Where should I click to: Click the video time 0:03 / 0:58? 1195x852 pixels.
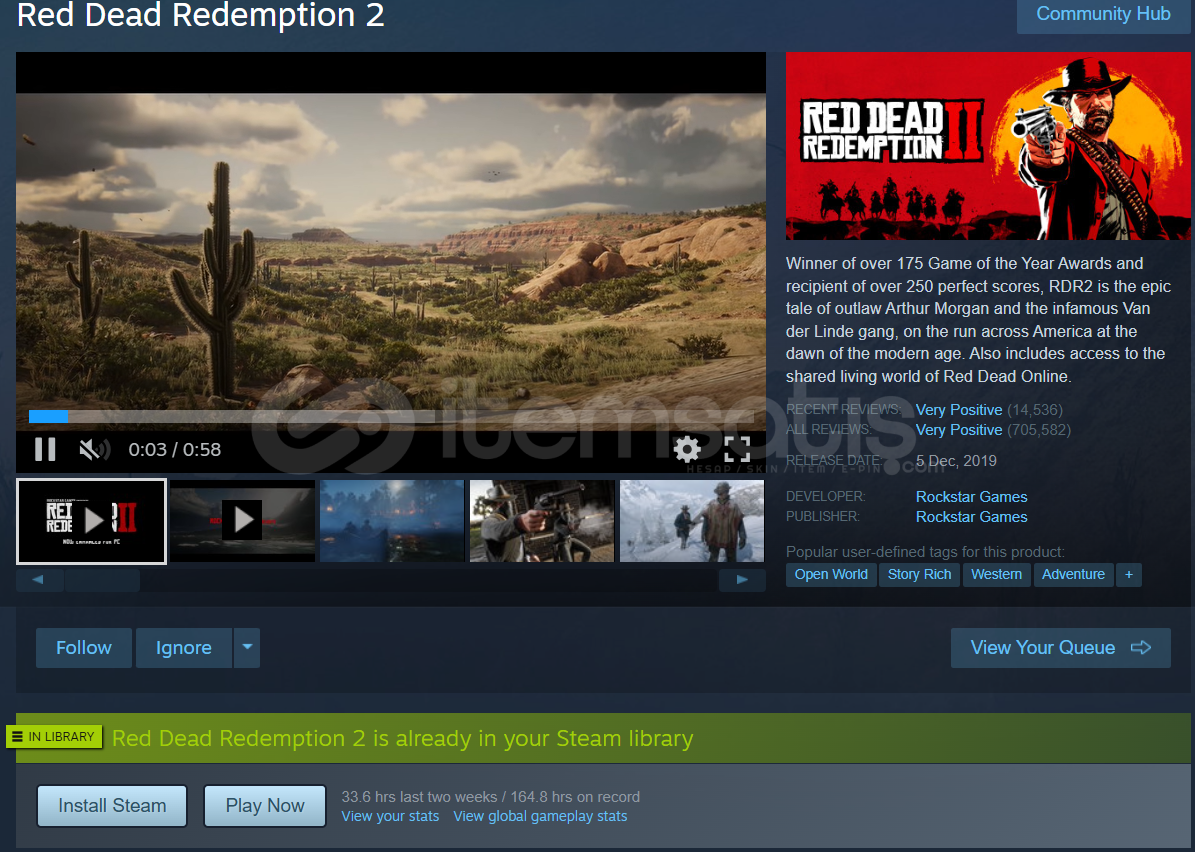pyautogui.click(x=175, y=450)
